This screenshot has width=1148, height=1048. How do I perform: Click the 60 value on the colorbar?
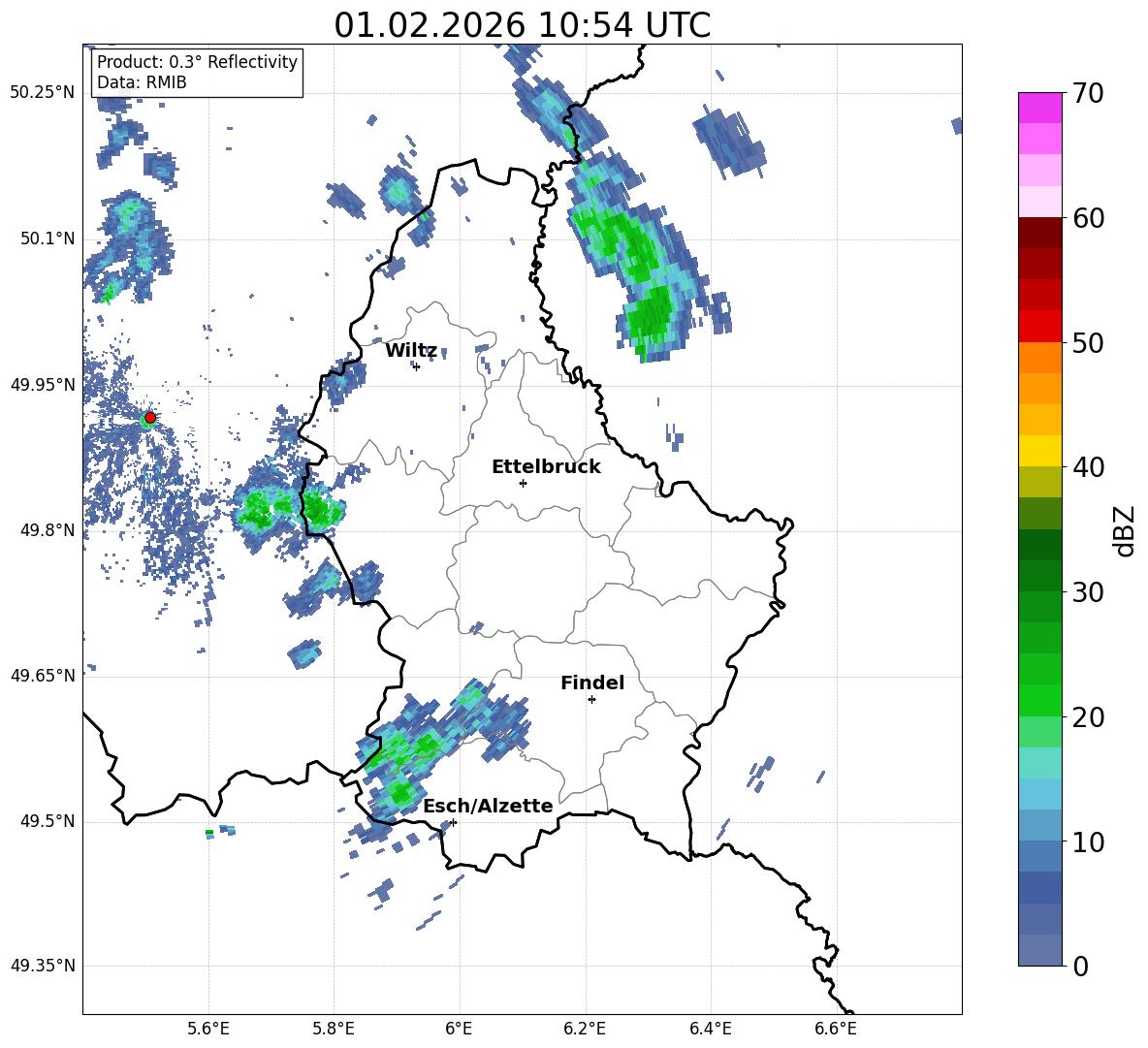click(x=1088, y=218)
